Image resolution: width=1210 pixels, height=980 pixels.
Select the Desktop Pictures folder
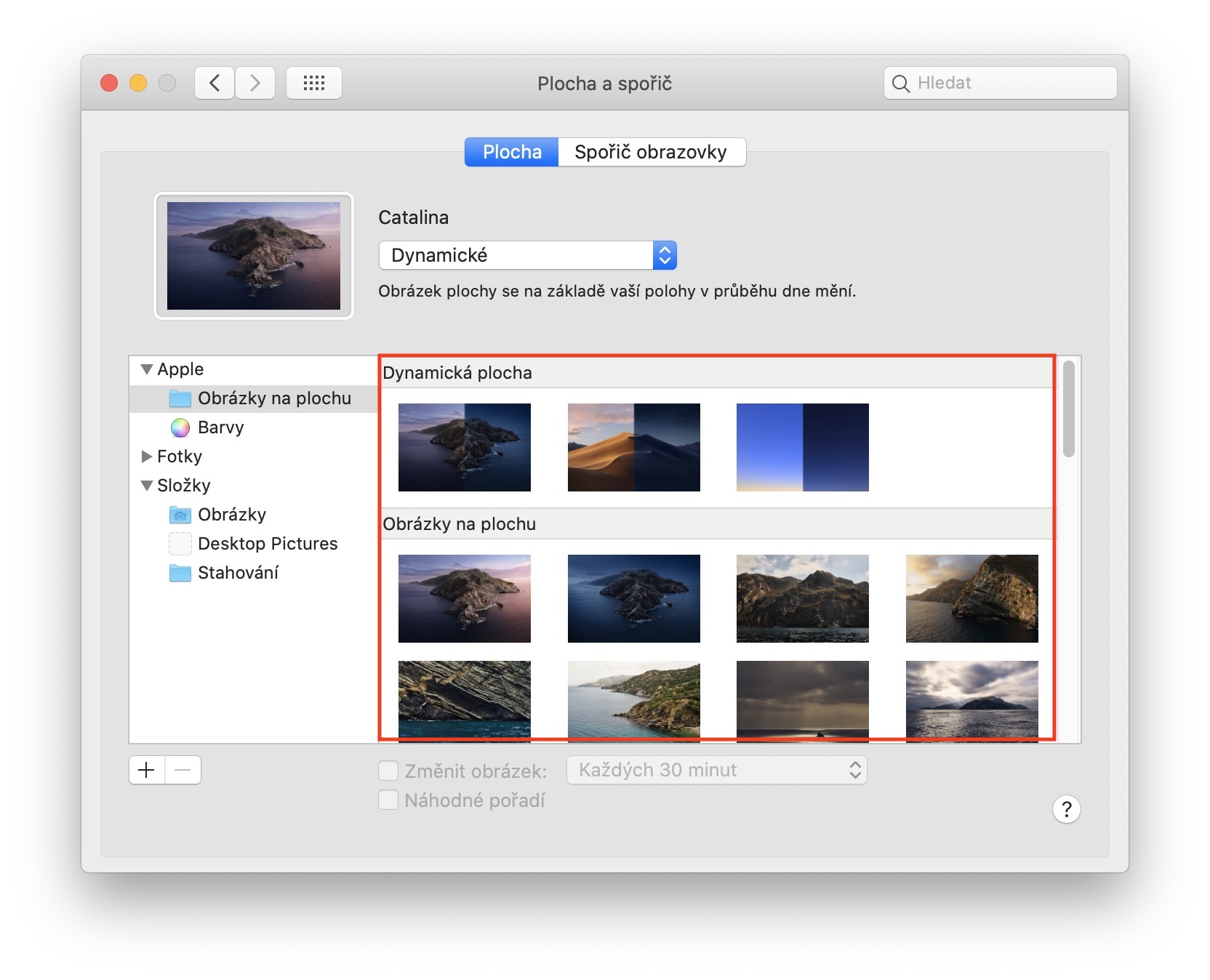click(266, 544)
